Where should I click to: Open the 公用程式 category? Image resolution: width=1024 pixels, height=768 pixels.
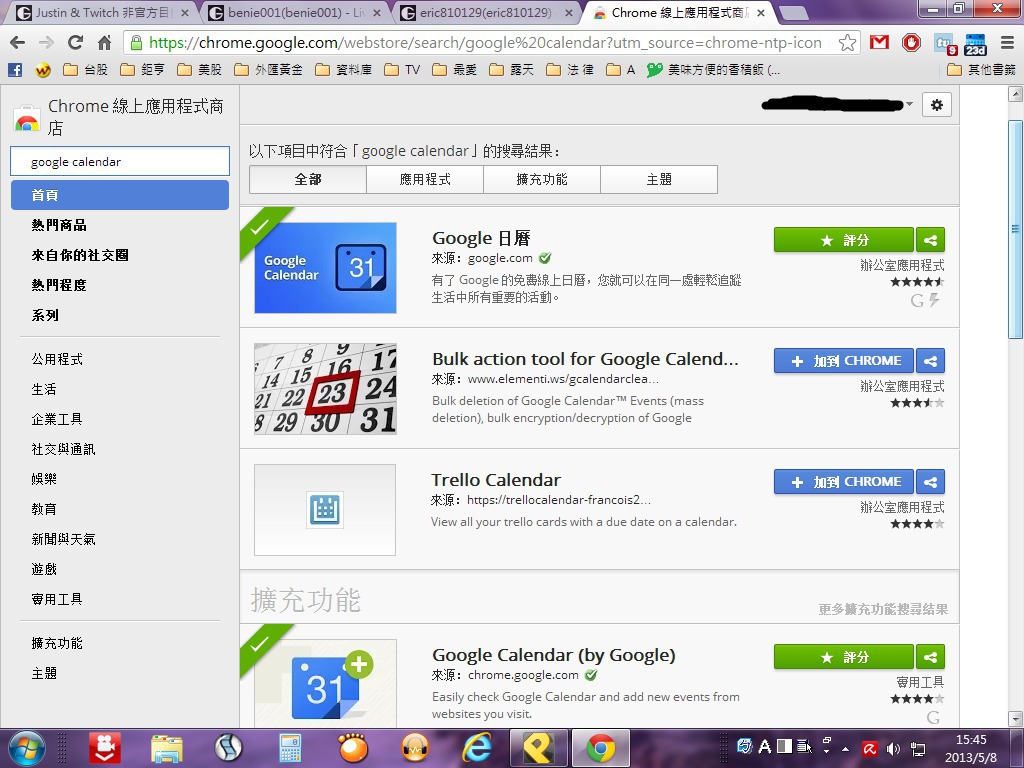[x=57, y=359]
